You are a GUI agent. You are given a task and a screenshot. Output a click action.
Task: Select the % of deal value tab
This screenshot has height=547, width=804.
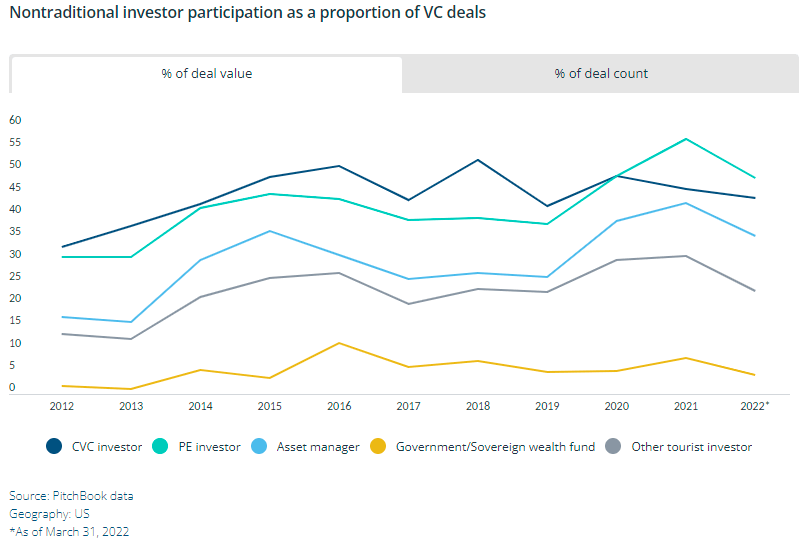tap(207, 74)
